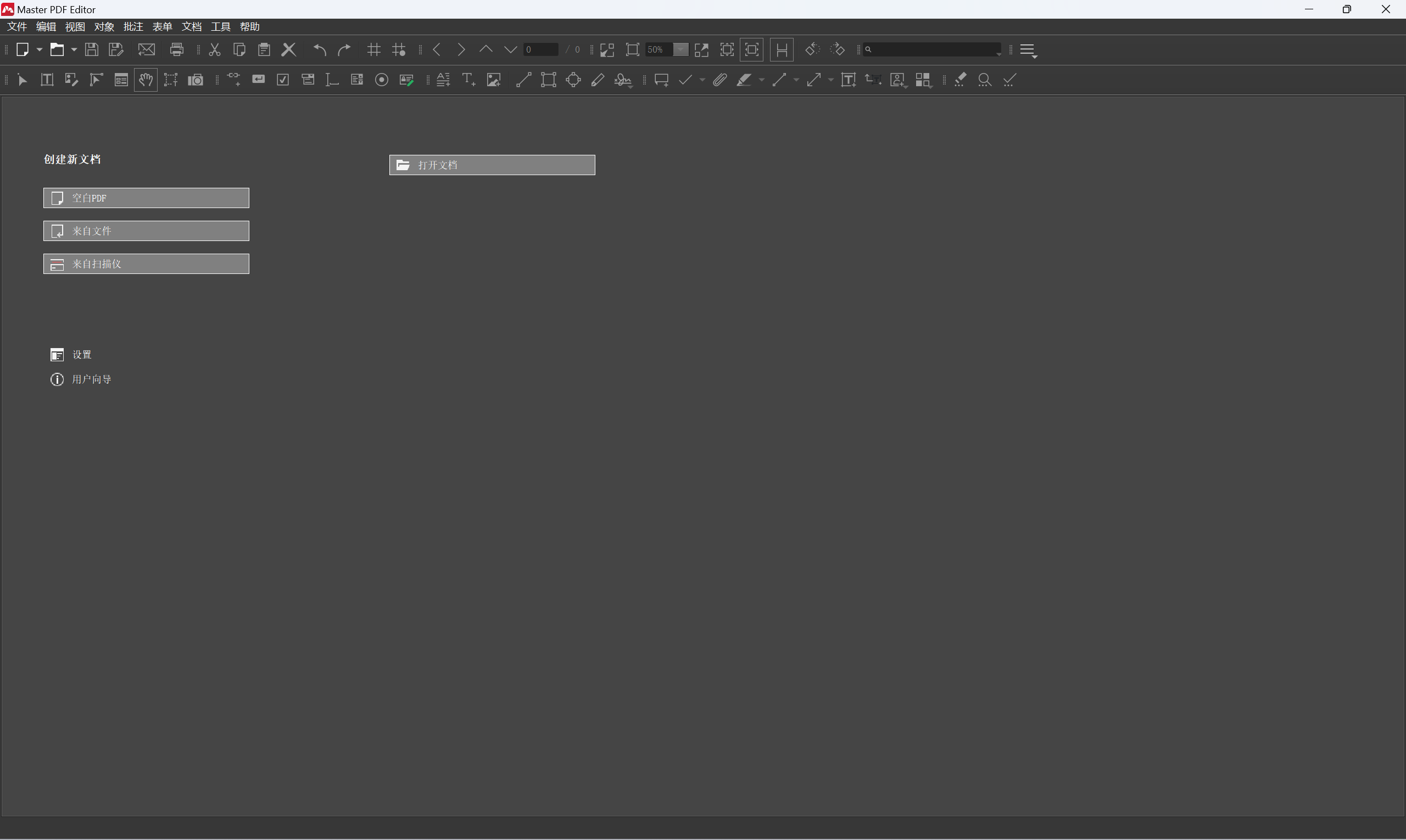Image resolution: width=1406 pixels, height=840 pixels.
Task: Click the insert image tool
Action: click(493, 80)
